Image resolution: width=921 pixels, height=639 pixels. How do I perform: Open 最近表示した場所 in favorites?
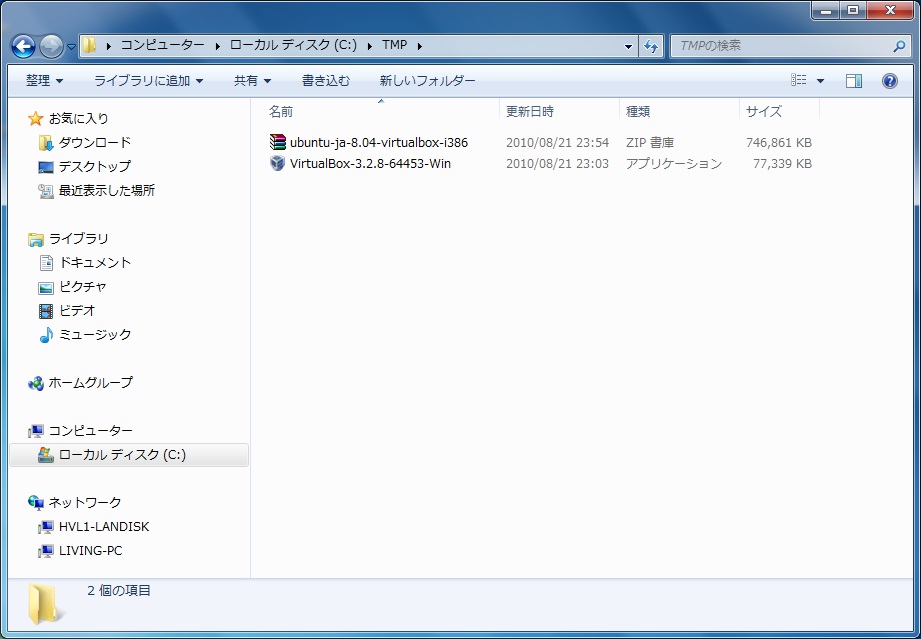(107, 191)
